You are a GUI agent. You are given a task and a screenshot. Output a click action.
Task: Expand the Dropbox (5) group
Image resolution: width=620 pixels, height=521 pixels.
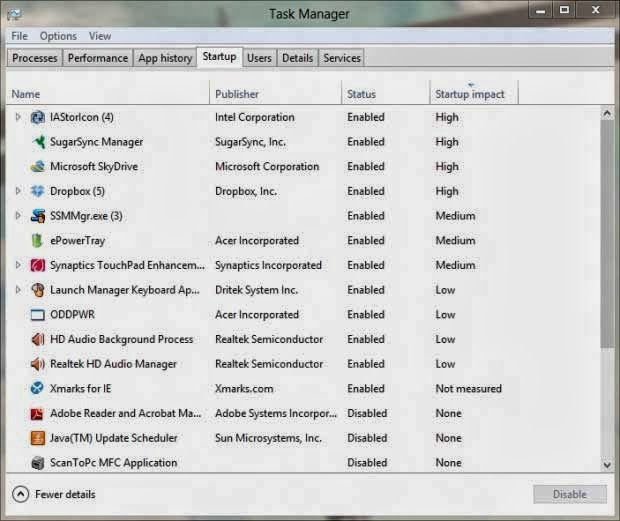(18, 191)
